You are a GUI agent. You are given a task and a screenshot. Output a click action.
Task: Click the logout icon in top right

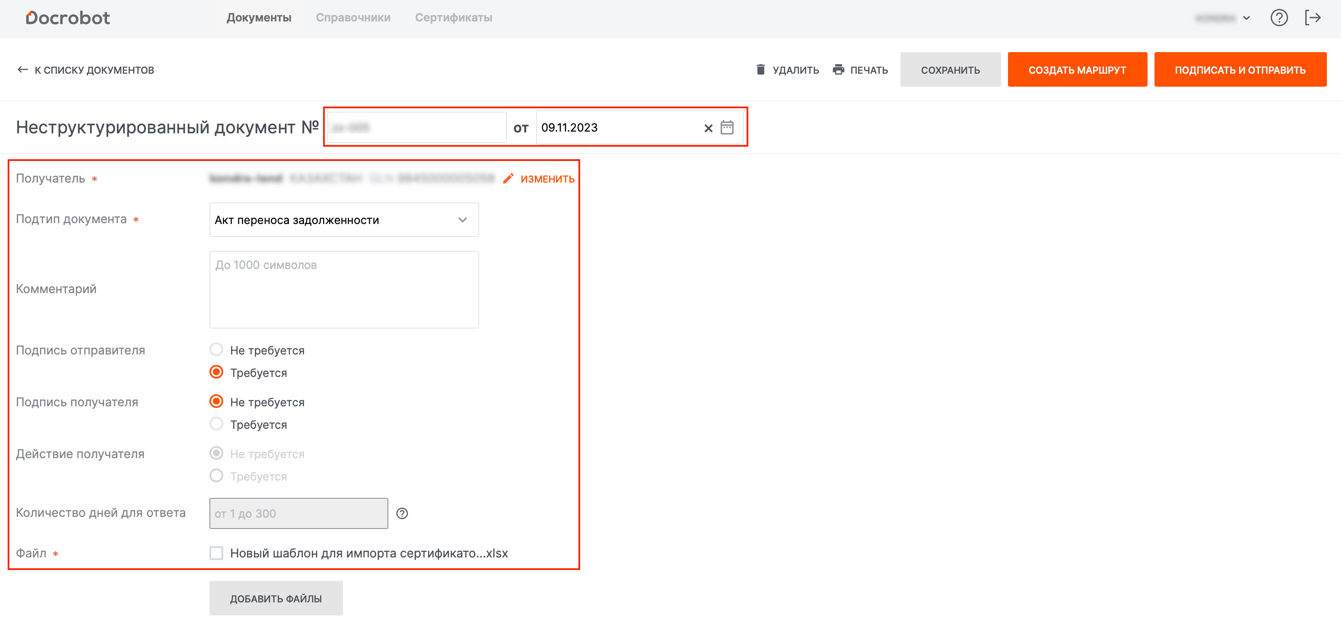point(1313,18)
